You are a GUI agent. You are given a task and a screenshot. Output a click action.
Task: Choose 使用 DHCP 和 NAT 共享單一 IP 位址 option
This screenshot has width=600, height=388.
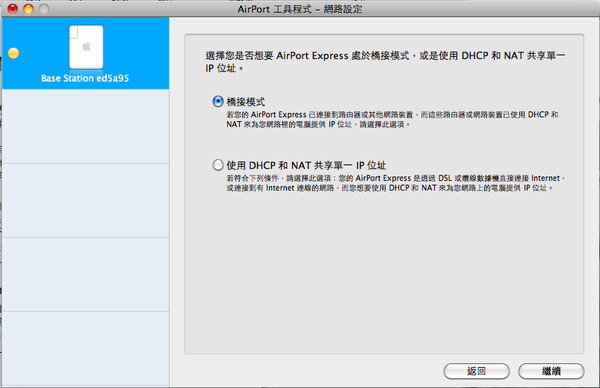pos(218,165)
